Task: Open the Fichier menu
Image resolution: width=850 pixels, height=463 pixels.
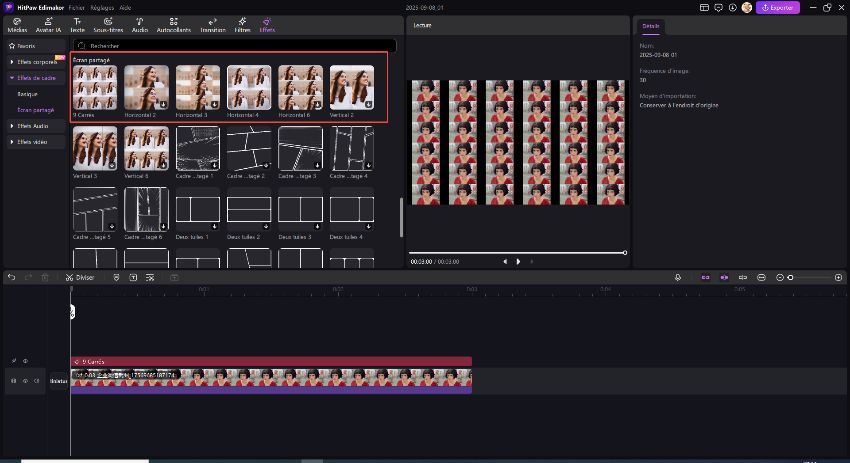Action: coord(77,7)
